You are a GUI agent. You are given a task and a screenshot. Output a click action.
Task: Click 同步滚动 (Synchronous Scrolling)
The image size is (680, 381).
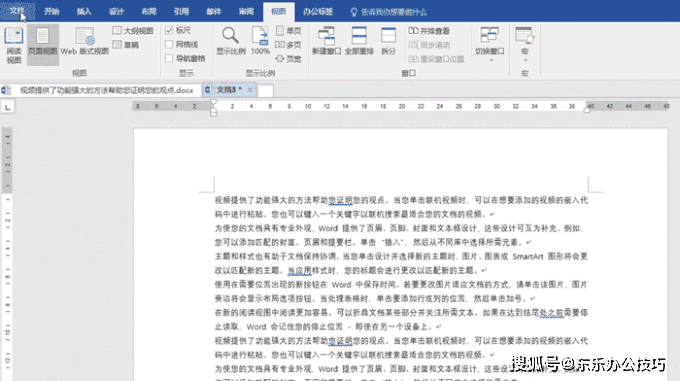tap(429, 45)
